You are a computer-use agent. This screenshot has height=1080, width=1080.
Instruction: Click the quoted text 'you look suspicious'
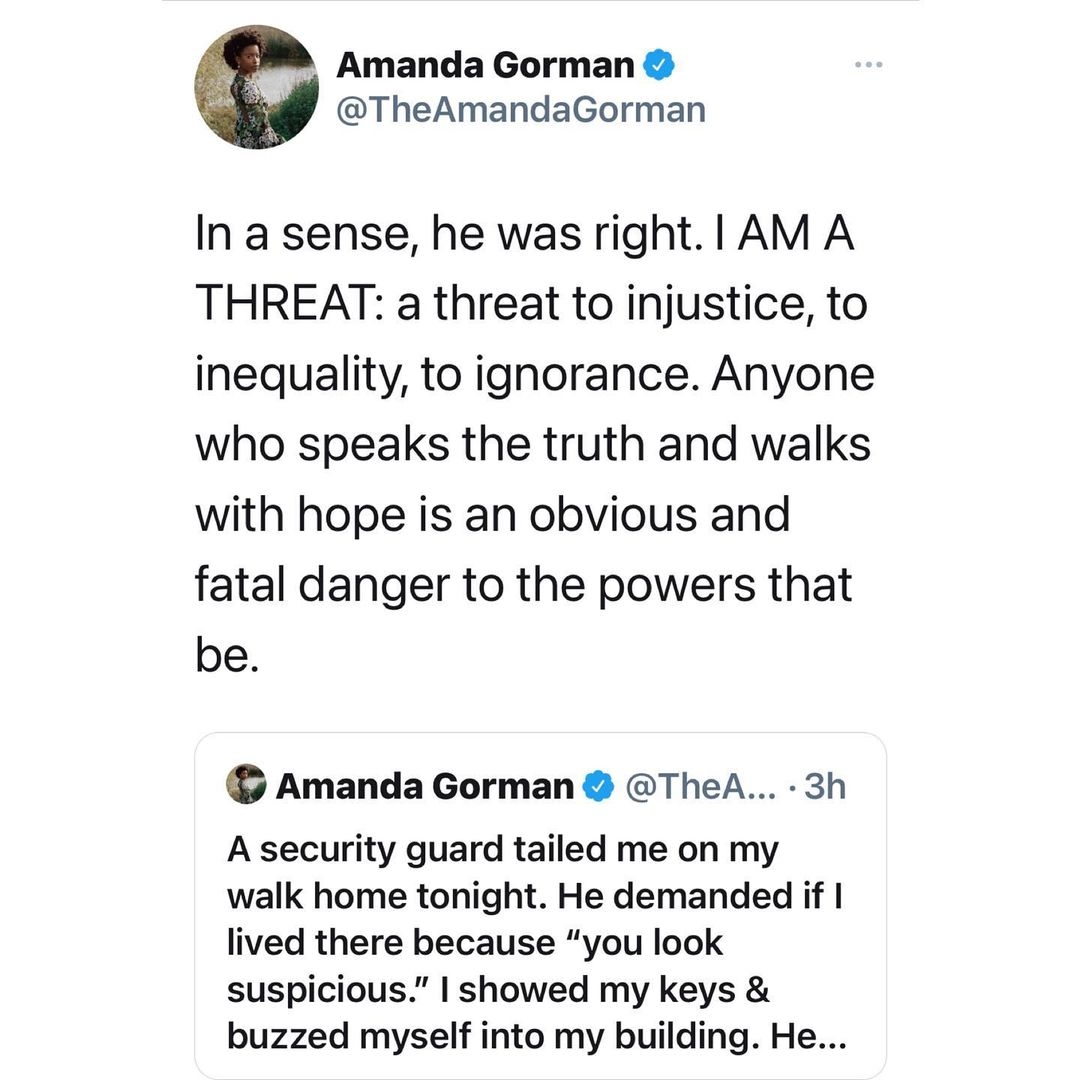click(x=475, y=966)
